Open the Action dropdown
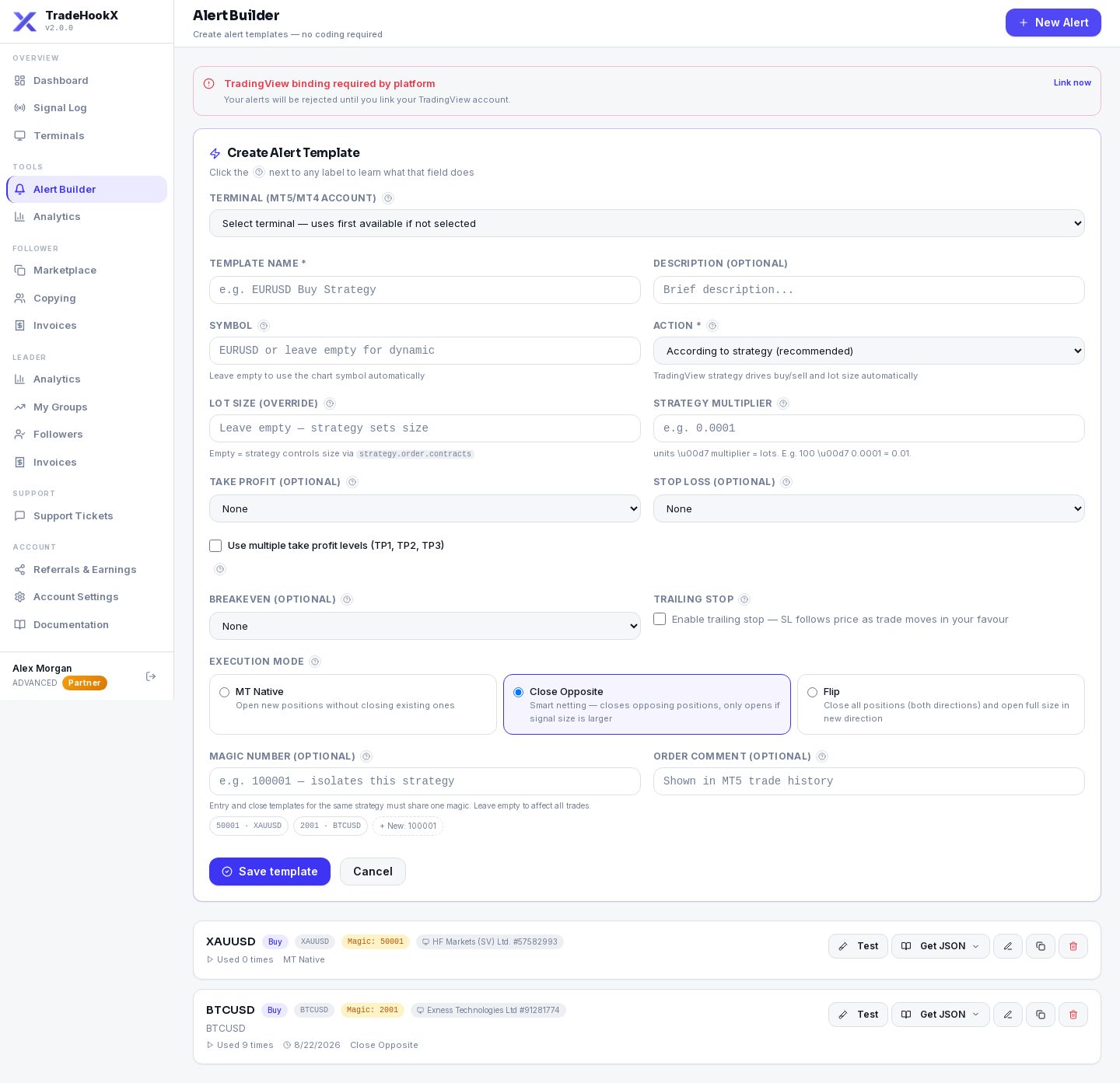Image resolution: width=1120 pixels, height=1083 pixels. (x=869, y=351)
